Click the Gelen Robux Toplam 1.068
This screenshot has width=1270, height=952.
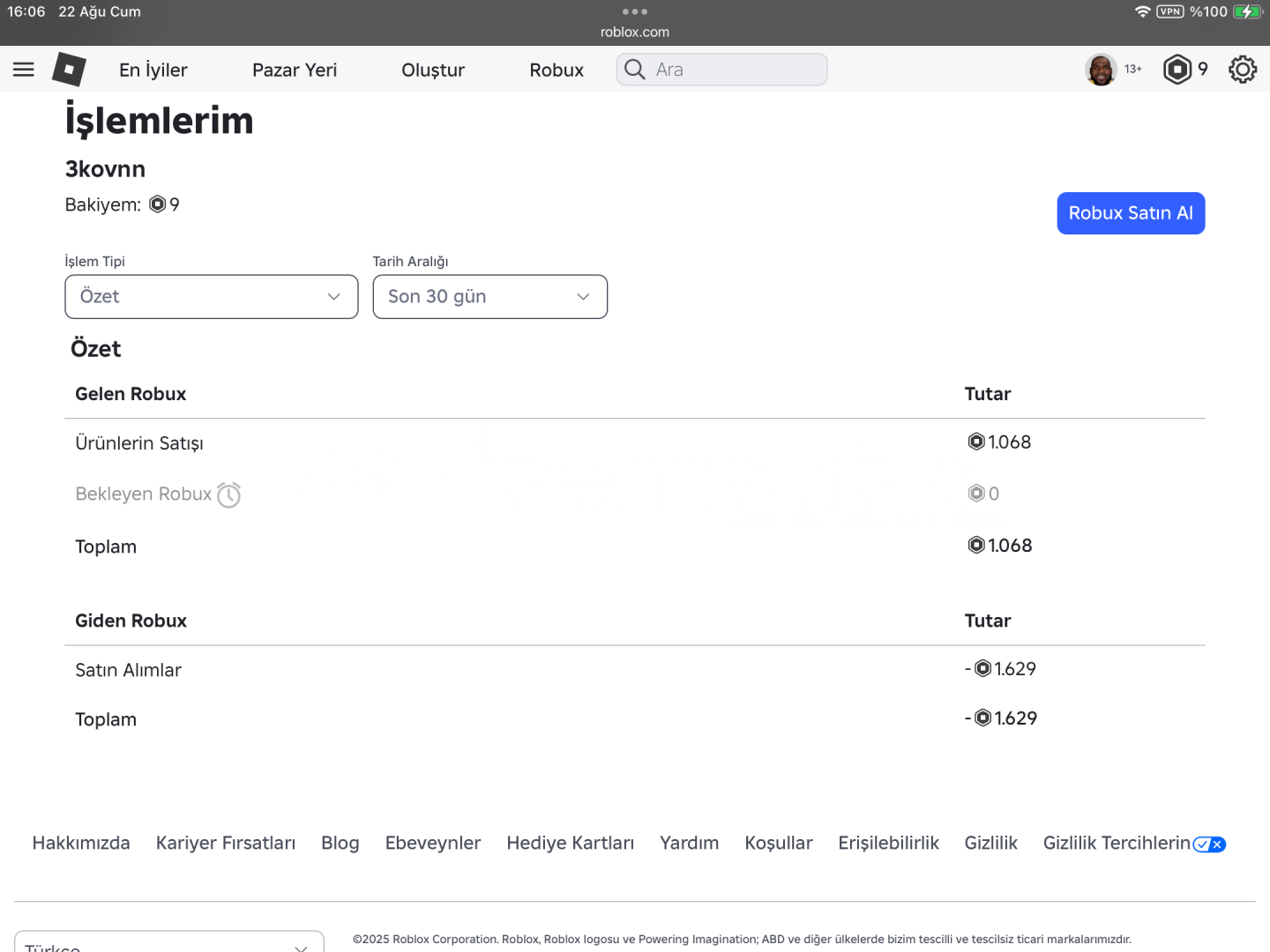pos(1000,546)
